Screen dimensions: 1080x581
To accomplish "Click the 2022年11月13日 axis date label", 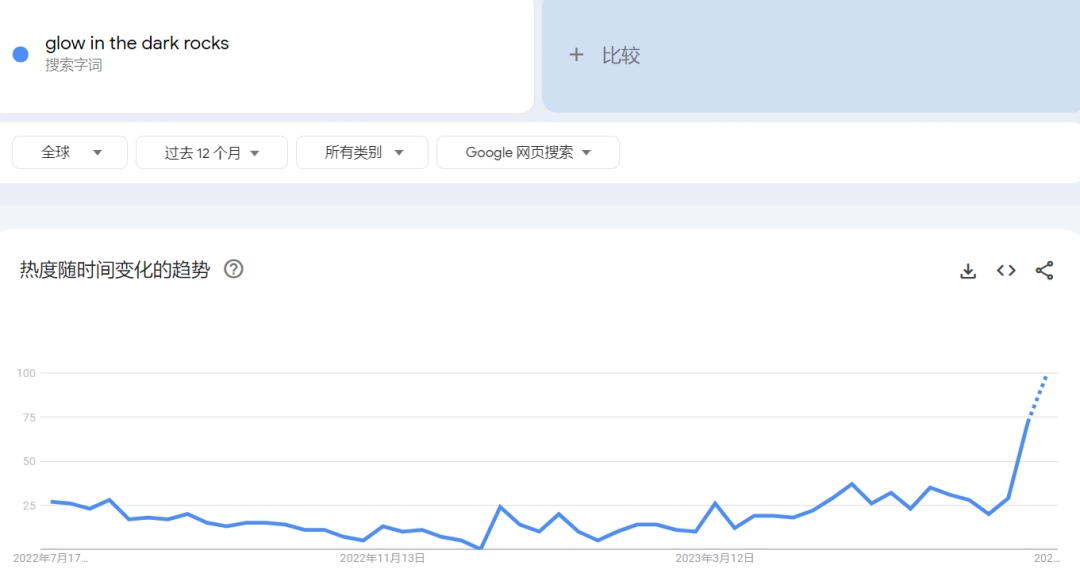I will tap(382, 558).
